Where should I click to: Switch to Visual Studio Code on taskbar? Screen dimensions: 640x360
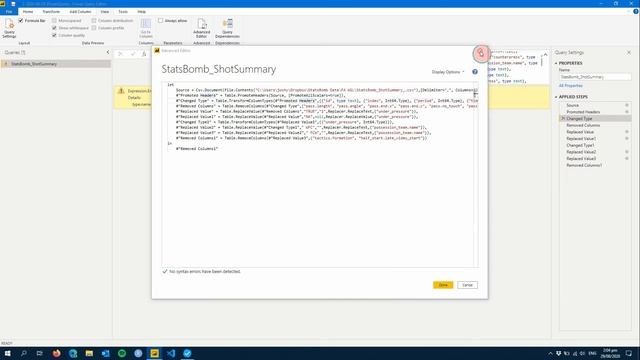coord(171,353)
